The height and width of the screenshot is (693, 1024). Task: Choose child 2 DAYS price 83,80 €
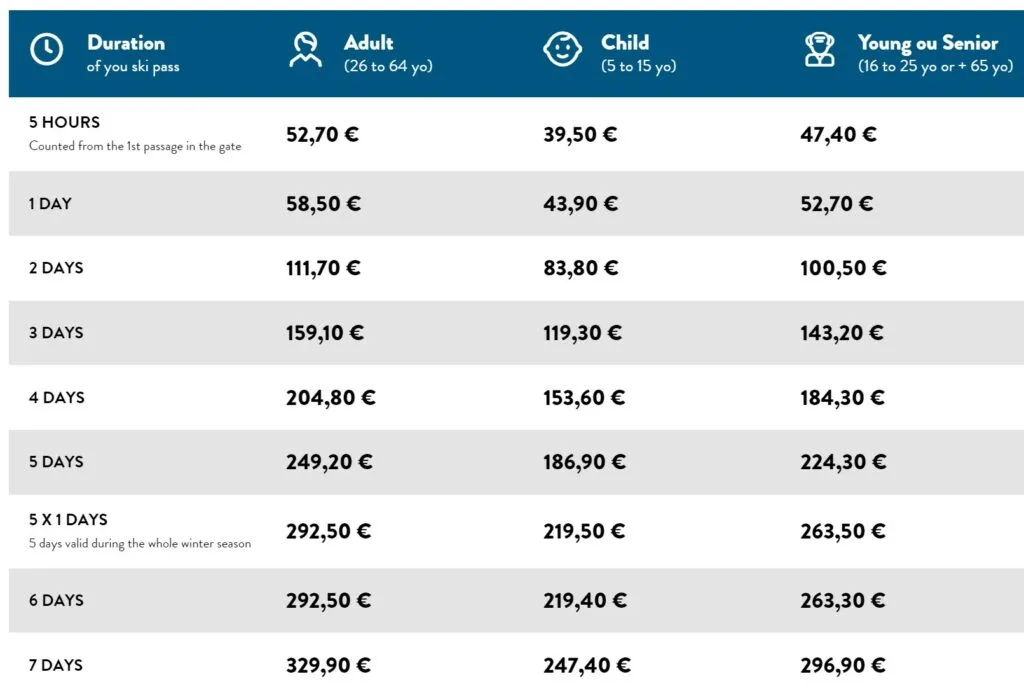[x=580, y=268]
